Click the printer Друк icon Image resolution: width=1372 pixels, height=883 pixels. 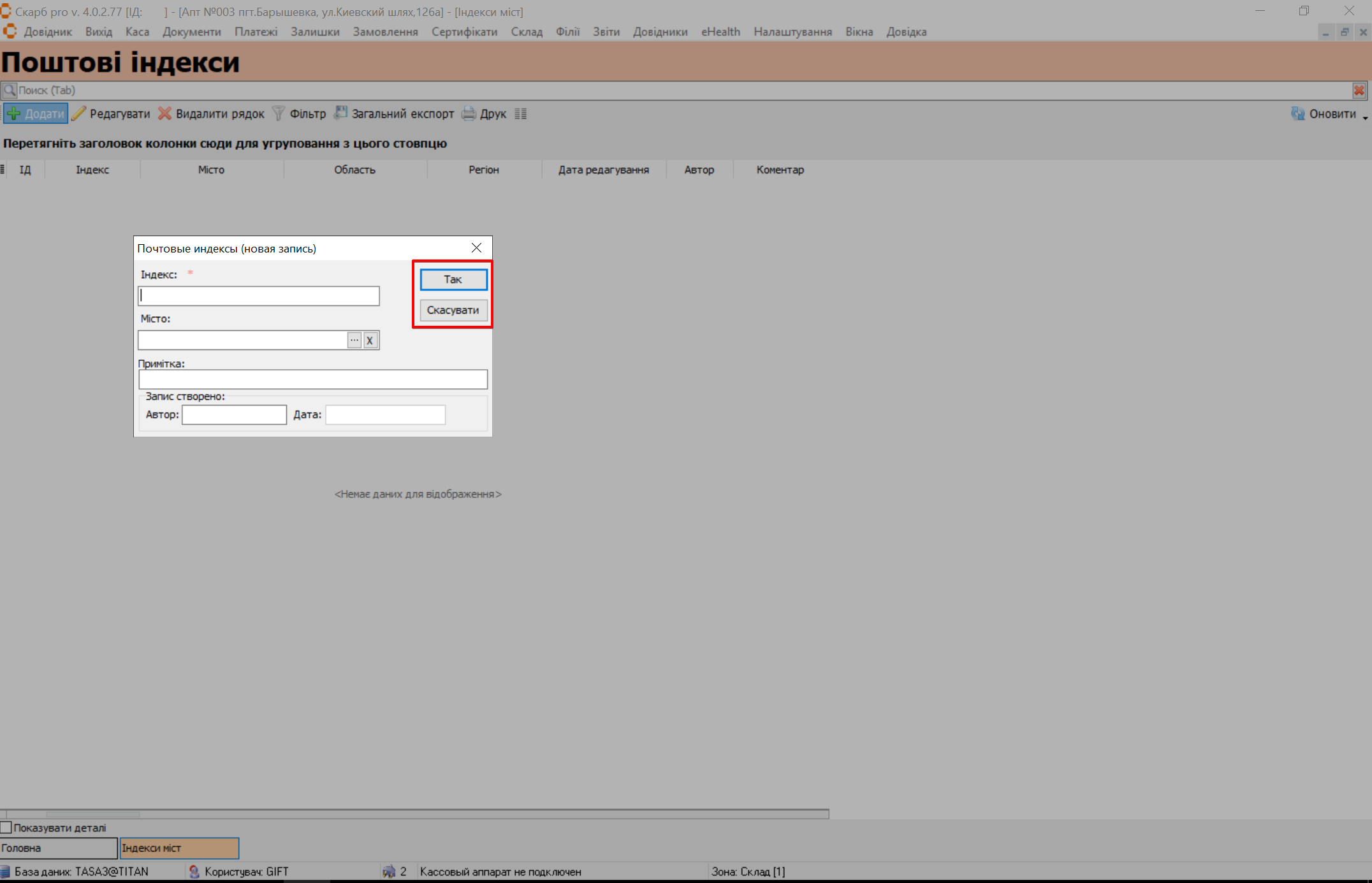469,114
